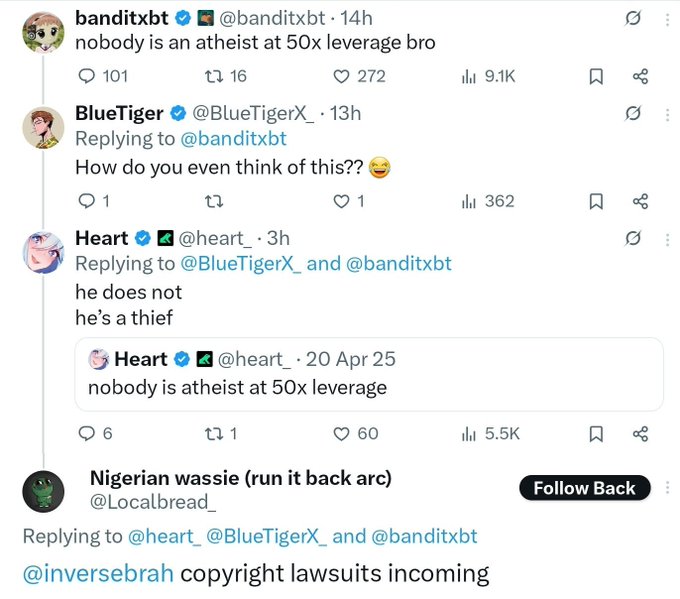The height and width of the screenshot is (599, 680).
Task: Open Nigerian wassie's profile avatar
Action: (x=43, y=490)
